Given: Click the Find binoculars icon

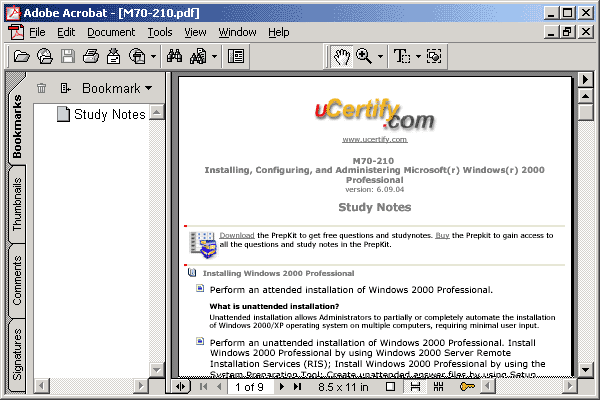Looking at the screenshot, I should [x=174, y=57].
